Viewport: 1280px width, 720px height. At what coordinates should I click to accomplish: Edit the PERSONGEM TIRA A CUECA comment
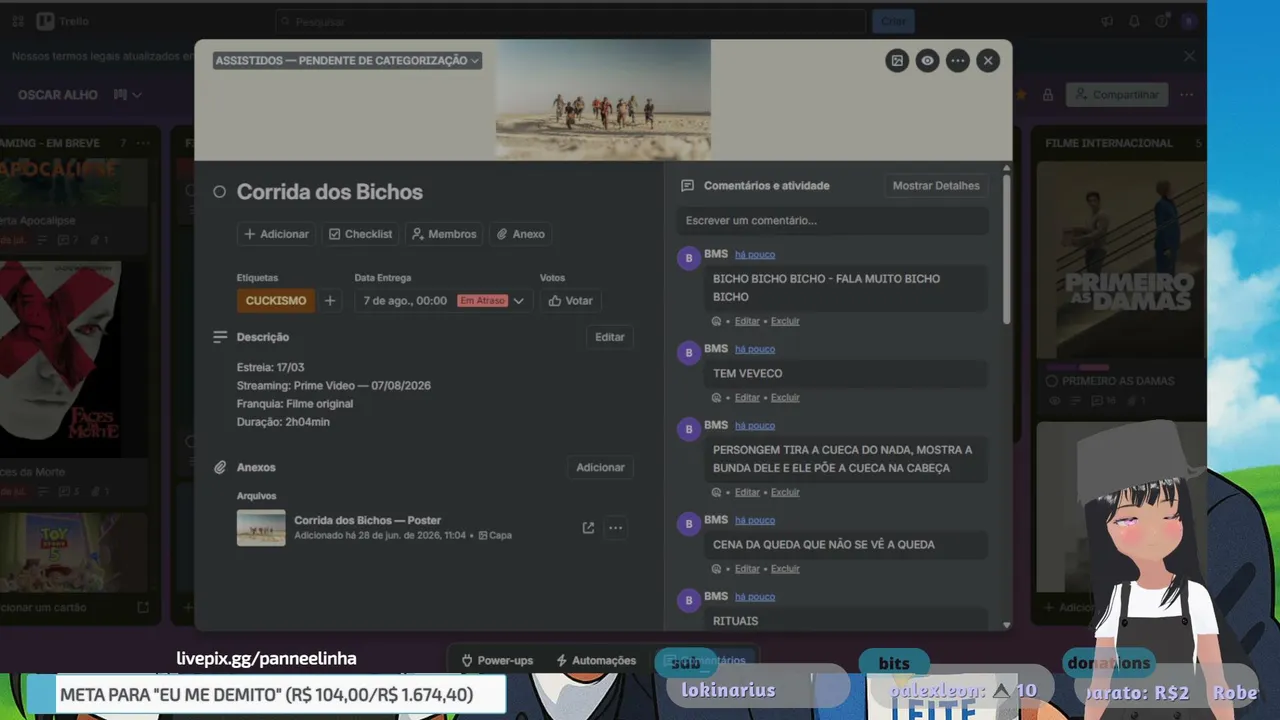click(747, 492)
